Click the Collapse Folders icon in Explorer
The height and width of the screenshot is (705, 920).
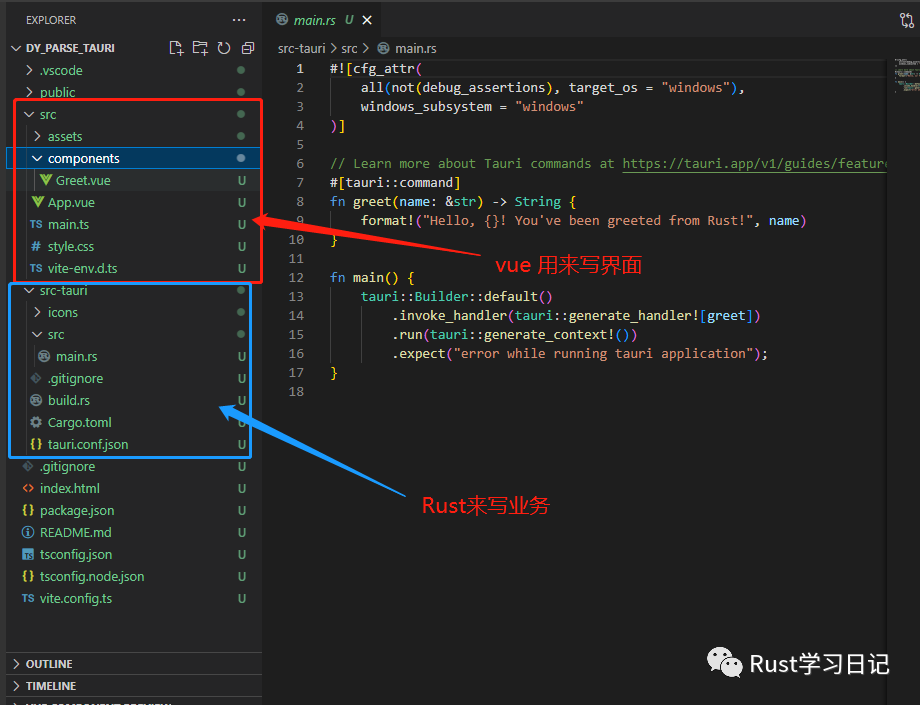click(246, 47)
